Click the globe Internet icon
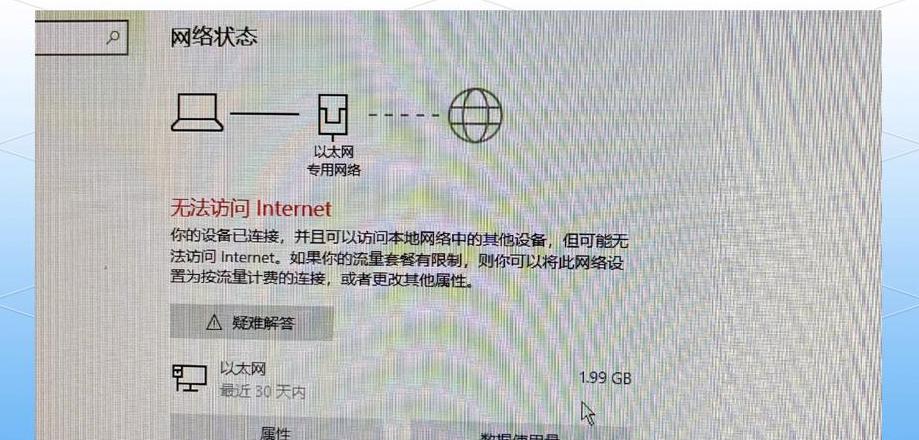The image size is (919, 440). coord(475,115)
